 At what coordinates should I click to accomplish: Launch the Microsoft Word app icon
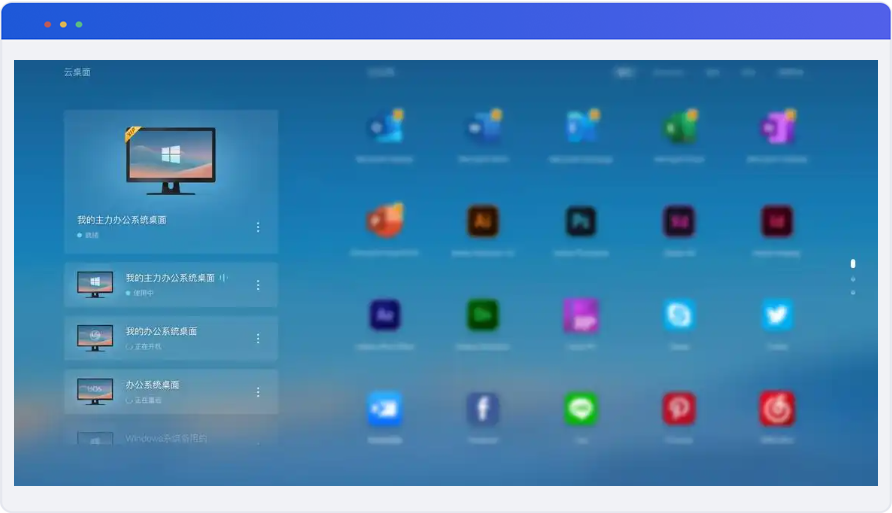tap(484, 127)
